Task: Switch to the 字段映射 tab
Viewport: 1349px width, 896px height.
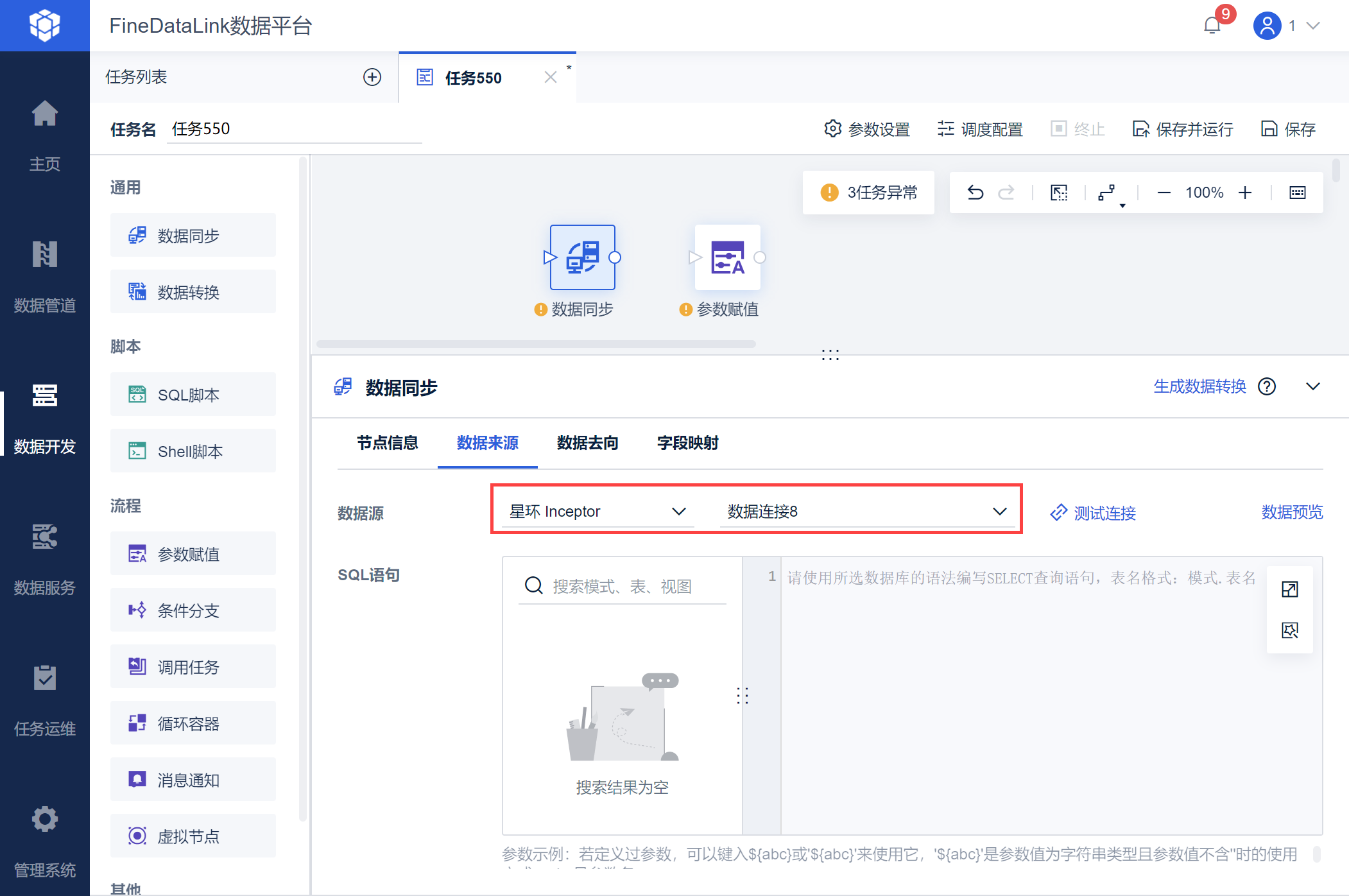Action: pyautogui.click(x=687, y=443)
